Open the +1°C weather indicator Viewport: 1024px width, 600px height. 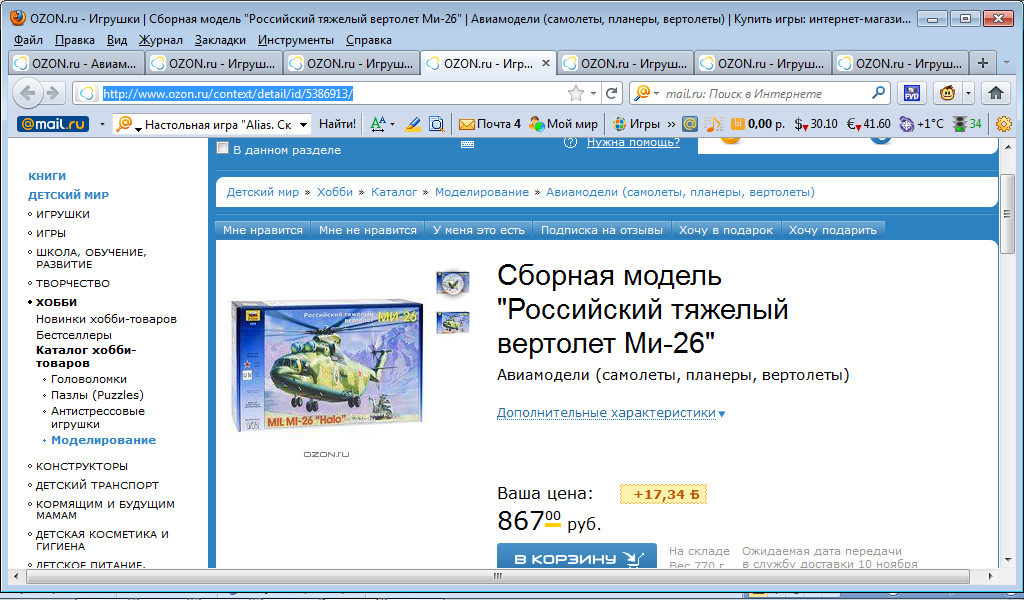921,123
